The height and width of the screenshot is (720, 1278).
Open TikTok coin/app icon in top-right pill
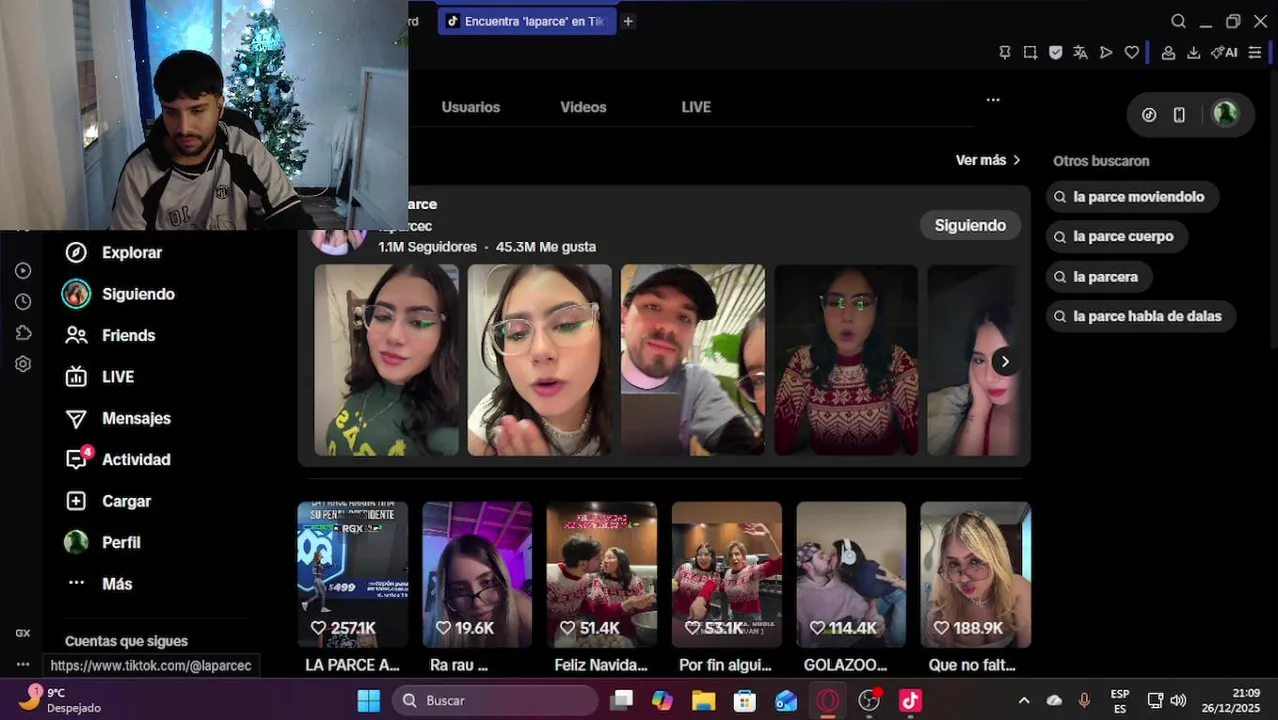pos(1149,115)
